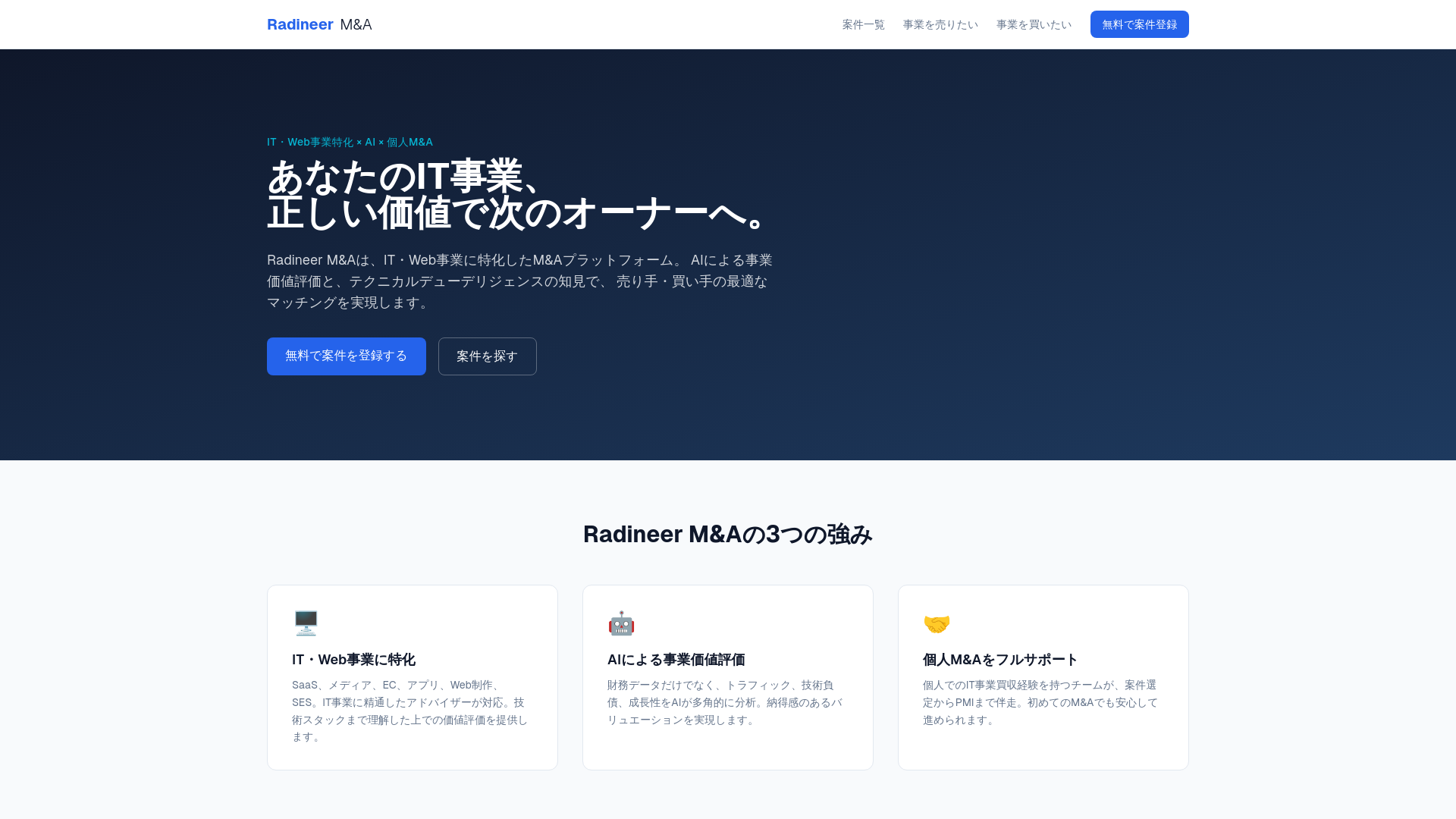Image resolution: width=1456 pixels, height=819 pixels.
Task: Select the 個人M&Aをフルサポート card heading
Action: pyautogui.click(x=1000, y=660)
